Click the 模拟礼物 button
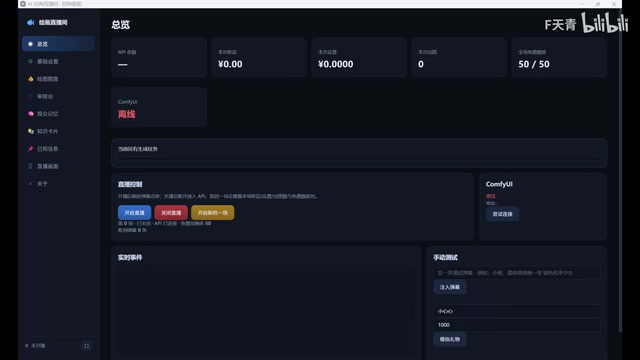This screenshot has width=640, height=360. pyautogui.click(x=450, y=339)
